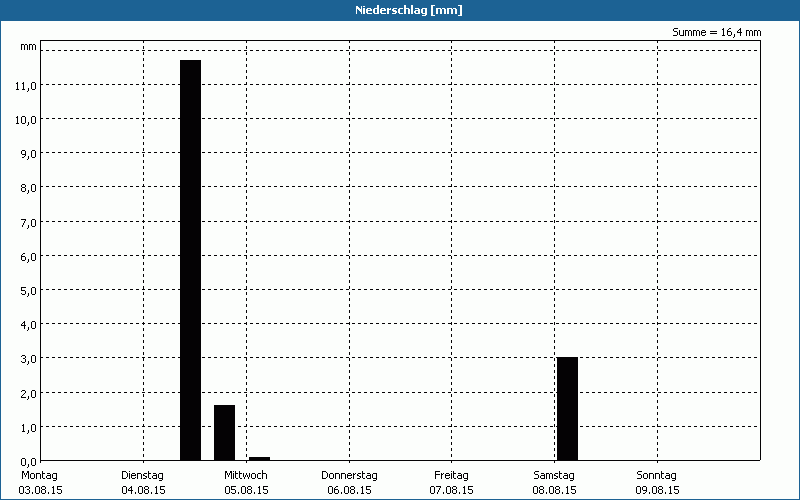Click the 2,0 y-axis value
The width and height of the screenshot is (800, 500).
pyautogui.click(x=29, y=393)
